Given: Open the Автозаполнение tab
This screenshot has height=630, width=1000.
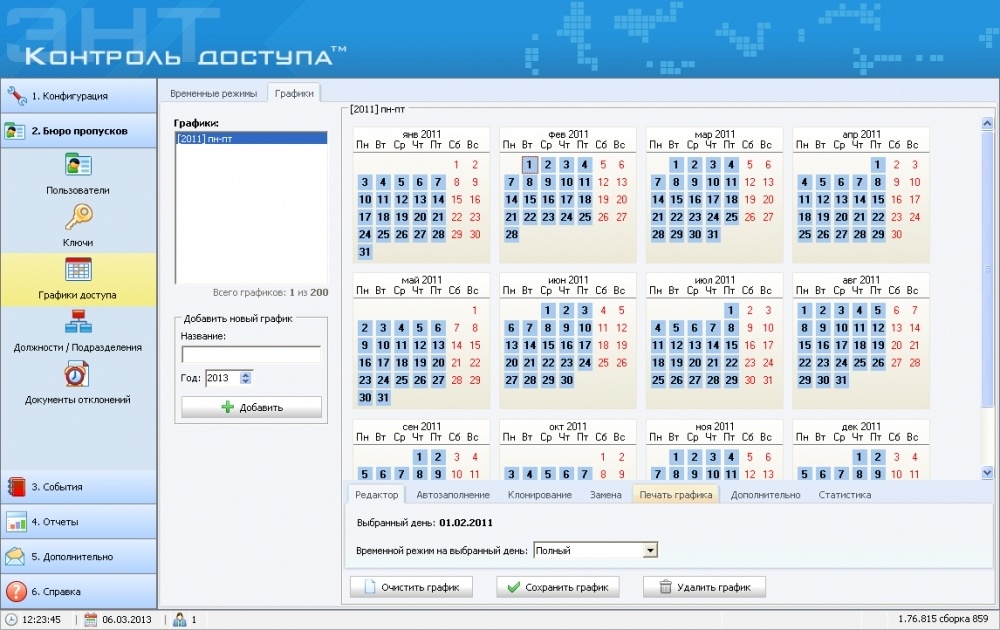Looking at the screenshot, I should point(453,495).
